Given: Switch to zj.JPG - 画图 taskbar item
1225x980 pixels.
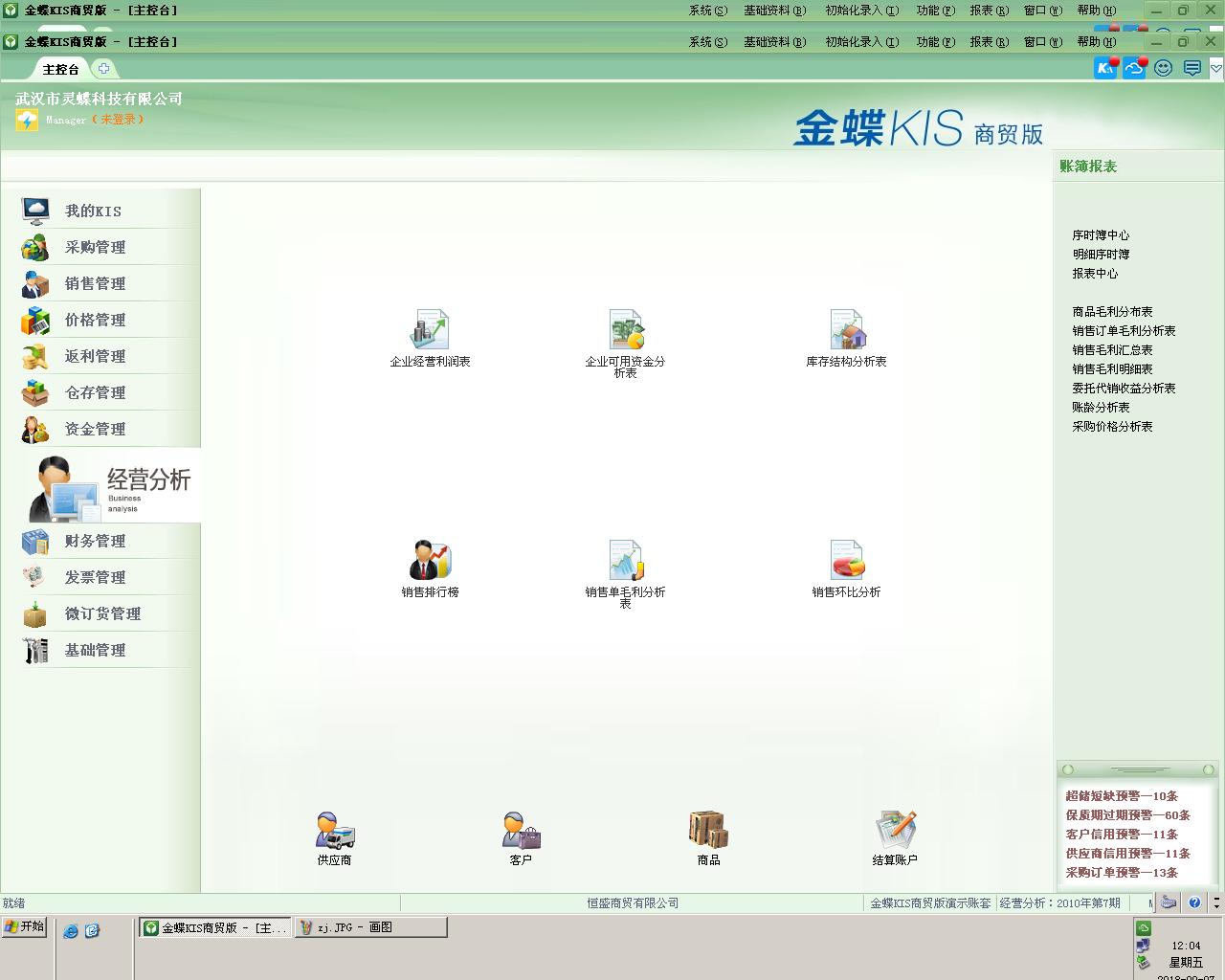Looking at the screenshot, I should (370, 927).
